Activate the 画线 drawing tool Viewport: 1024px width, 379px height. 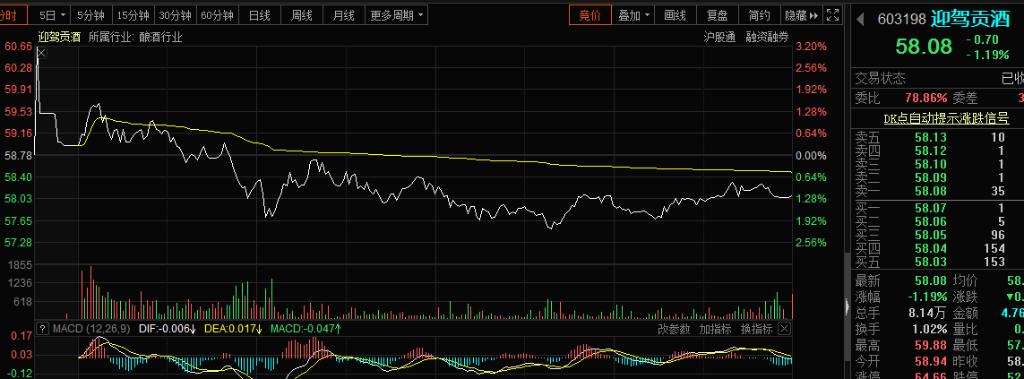pos(675,15)
